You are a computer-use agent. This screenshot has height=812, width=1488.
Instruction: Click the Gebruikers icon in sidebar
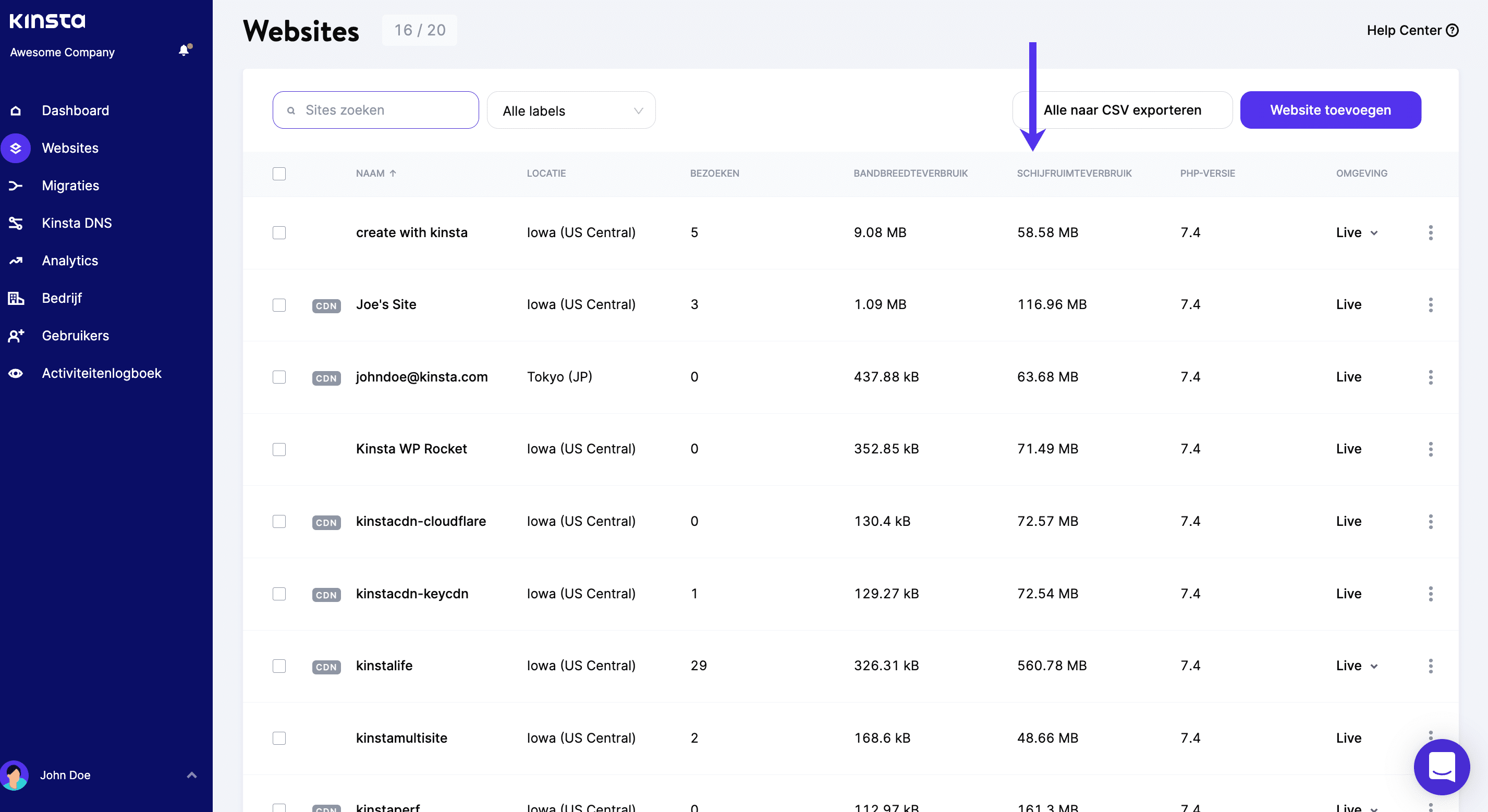(16, 335)
